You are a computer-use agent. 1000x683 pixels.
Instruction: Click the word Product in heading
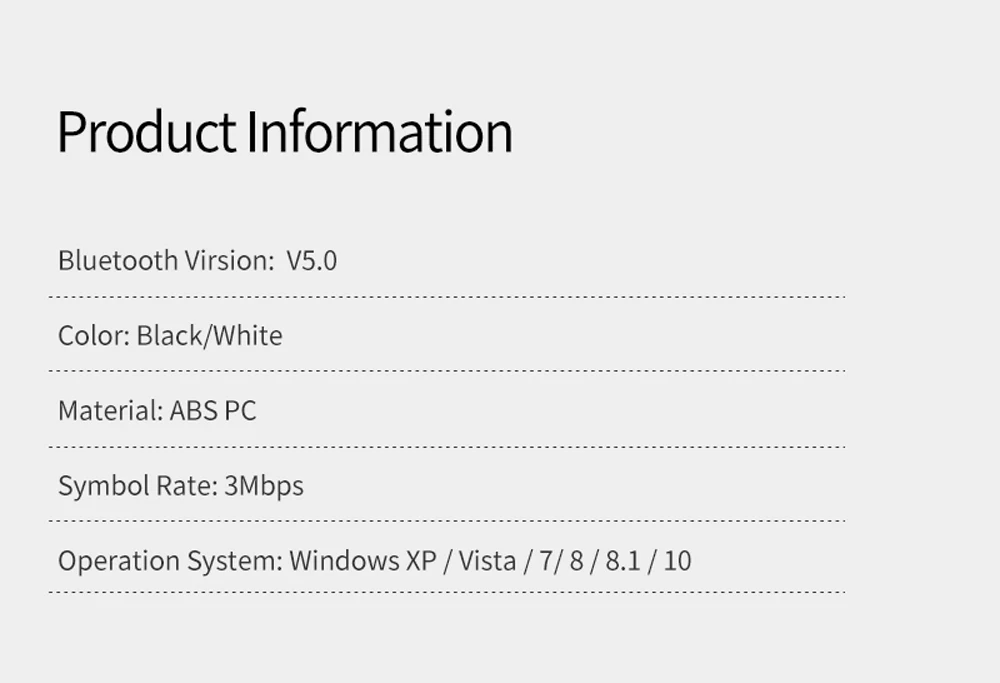[x=146, y=133]
